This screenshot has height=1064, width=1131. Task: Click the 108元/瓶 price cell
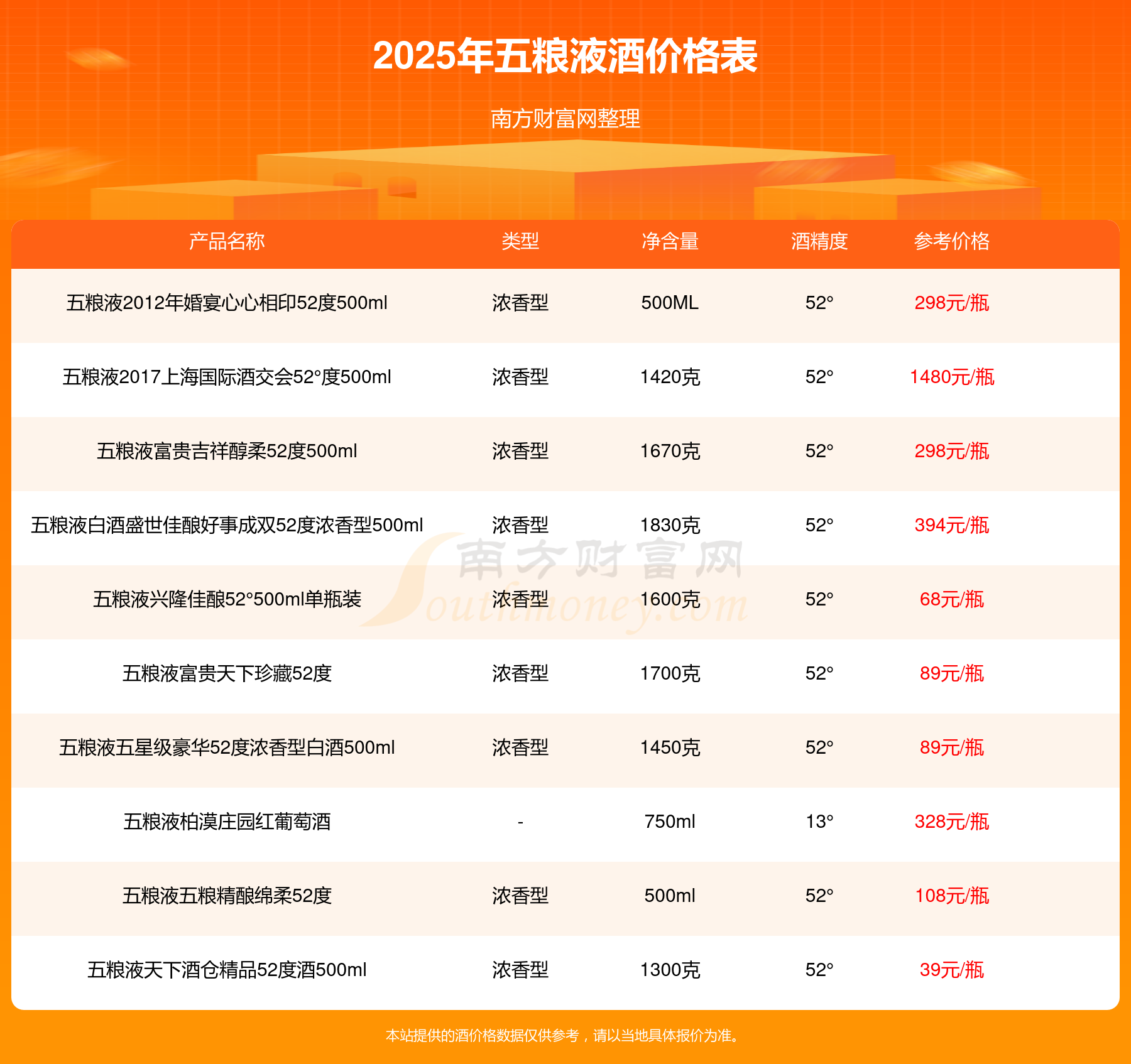(x=952, y=896)
